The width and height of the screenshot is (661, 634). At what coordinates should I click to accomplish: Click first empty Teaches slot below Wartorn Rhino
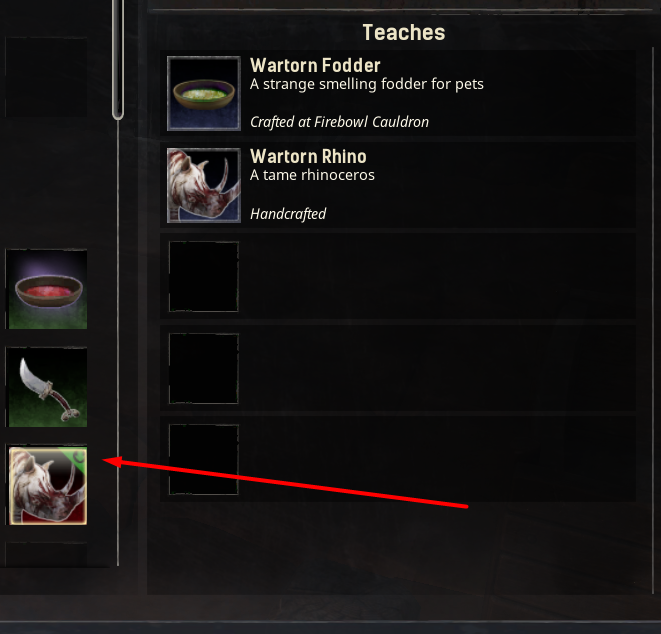pos(204,277)
